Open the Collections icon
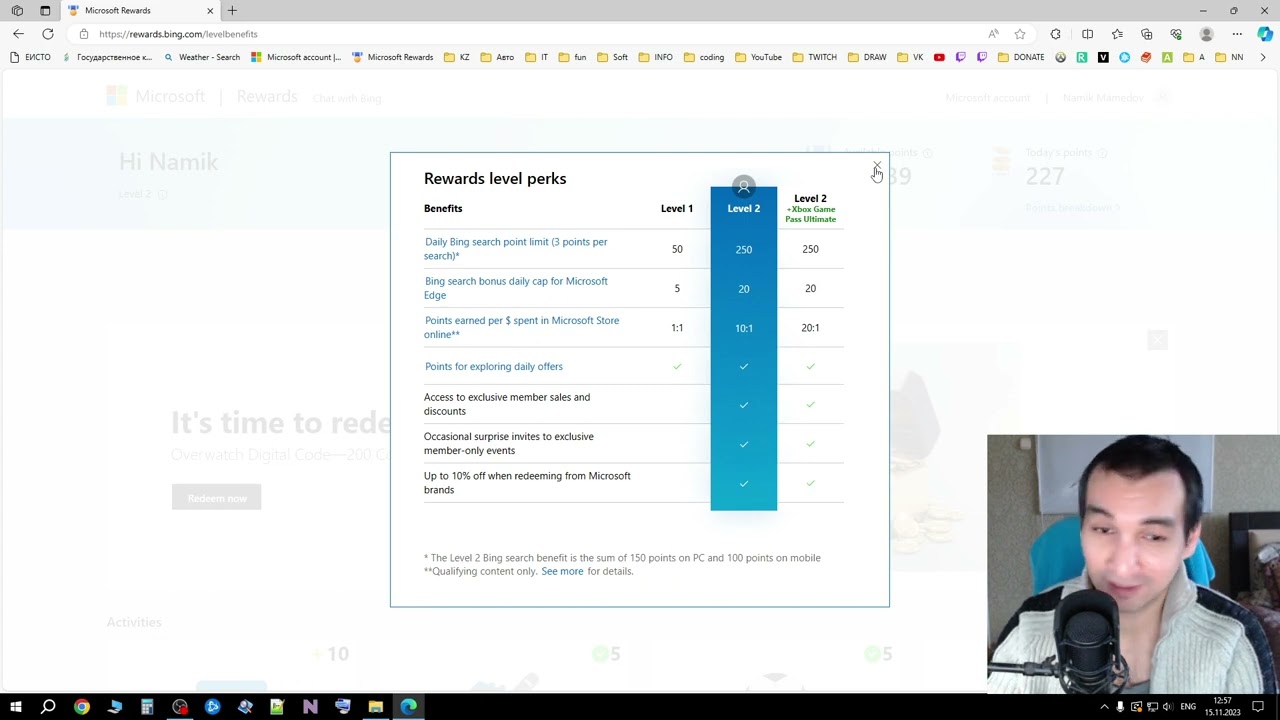1280x720 pixels. click(1147, 34)
